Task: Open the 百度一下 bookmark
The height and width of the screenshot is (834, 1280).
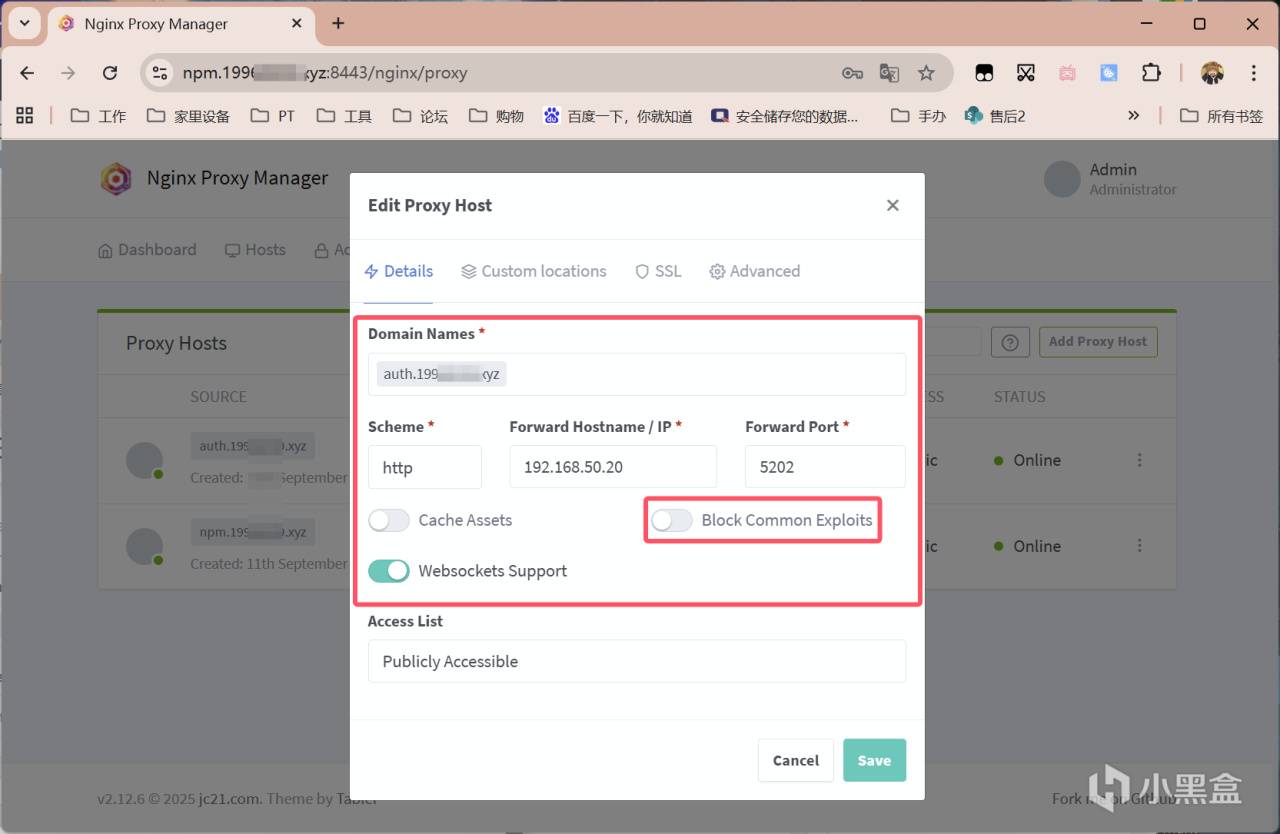Action: (618, 116)
